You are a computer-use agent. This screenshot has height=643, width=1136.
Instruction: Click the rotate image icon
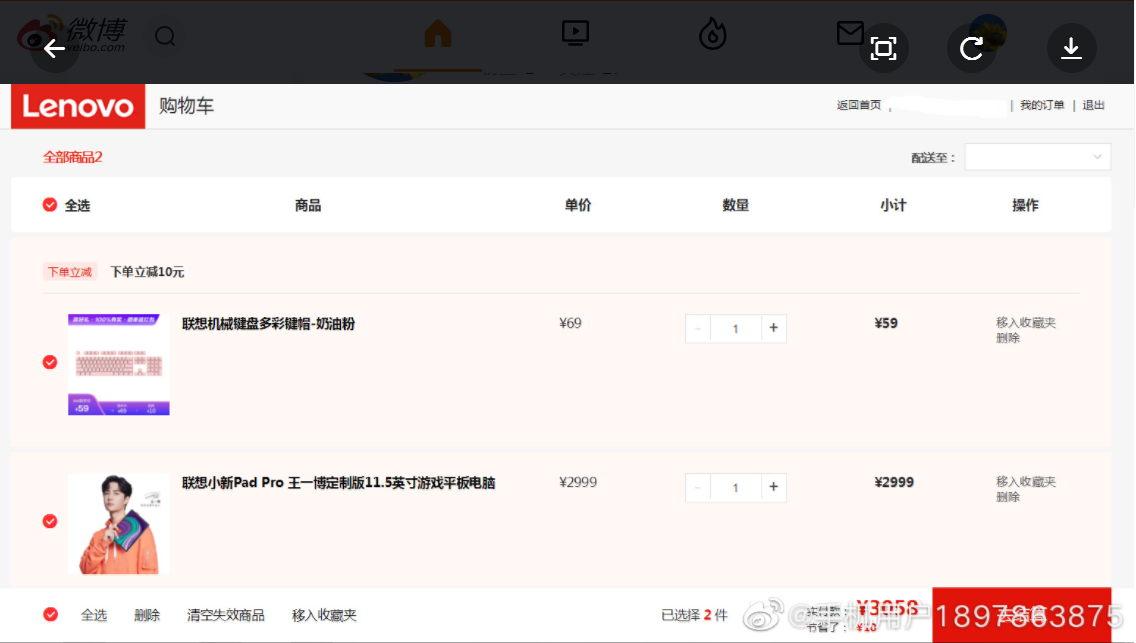click(972, 49)
